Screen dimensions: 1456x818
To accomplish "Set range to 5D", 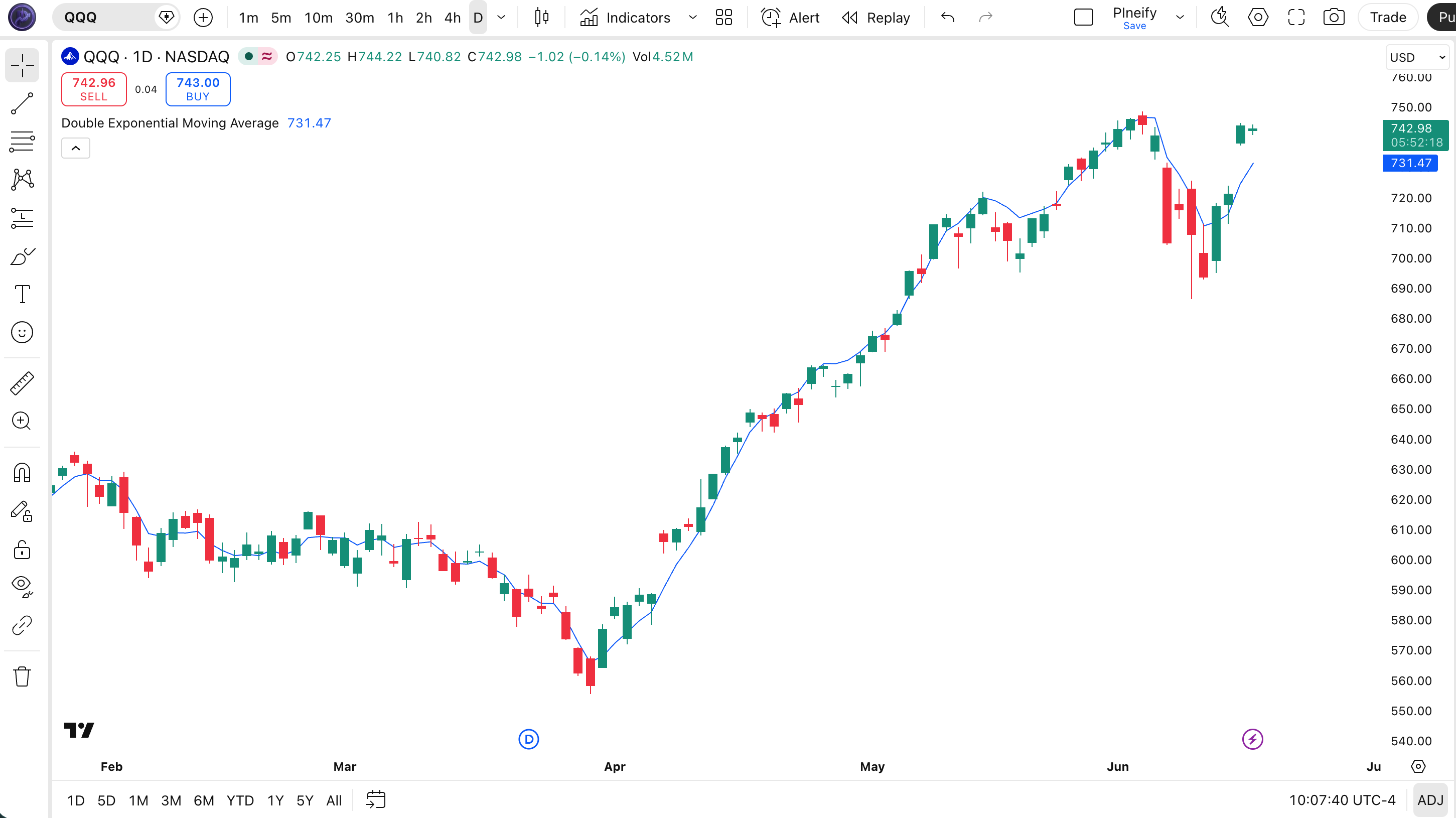I will tap(106, 800).
